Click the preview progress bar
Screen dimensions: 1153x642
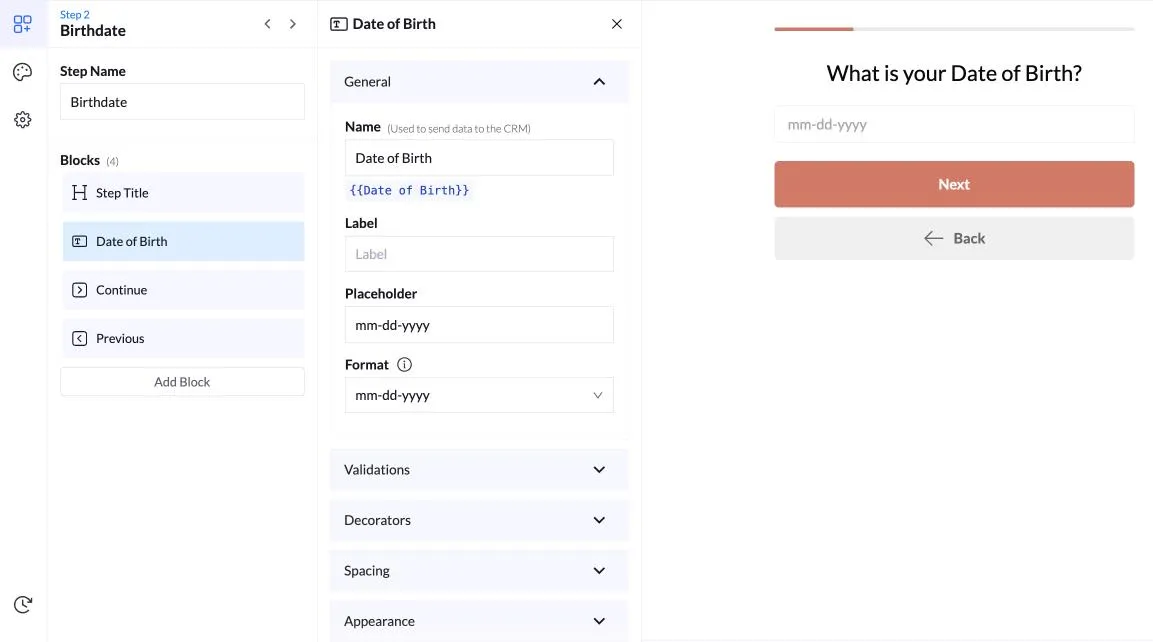[x=954, y=29]
